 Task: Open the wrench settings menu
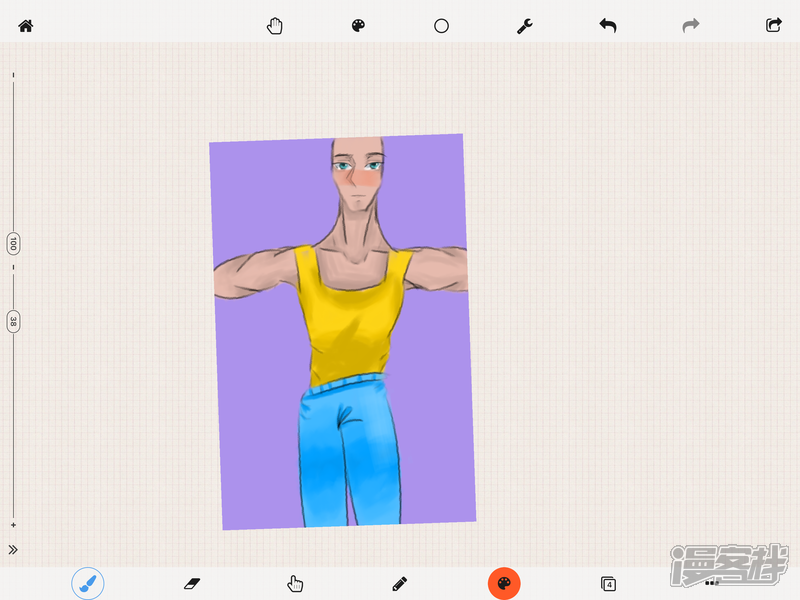pyautogui.click(x=524, y=26)
